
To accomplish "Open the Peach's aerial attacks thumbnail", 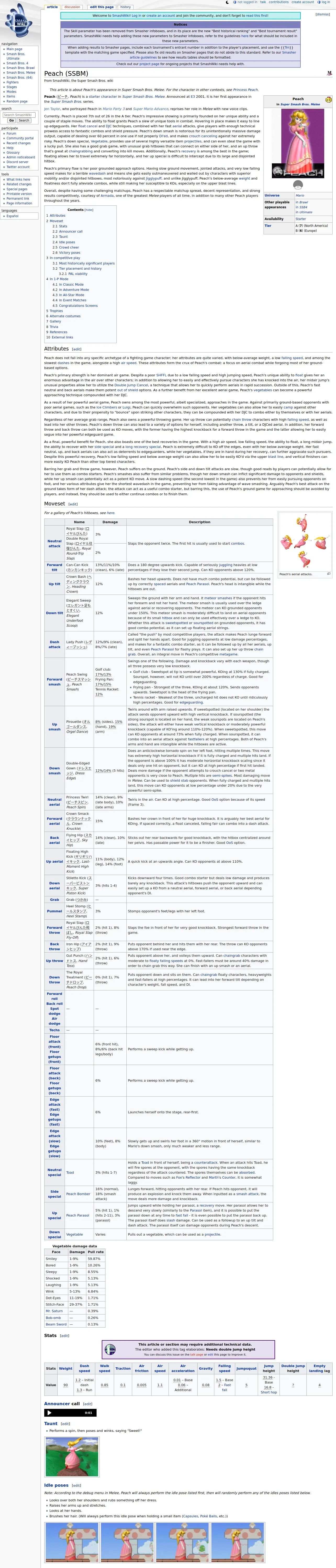I will pyautogui.click(x=305, y=541).
